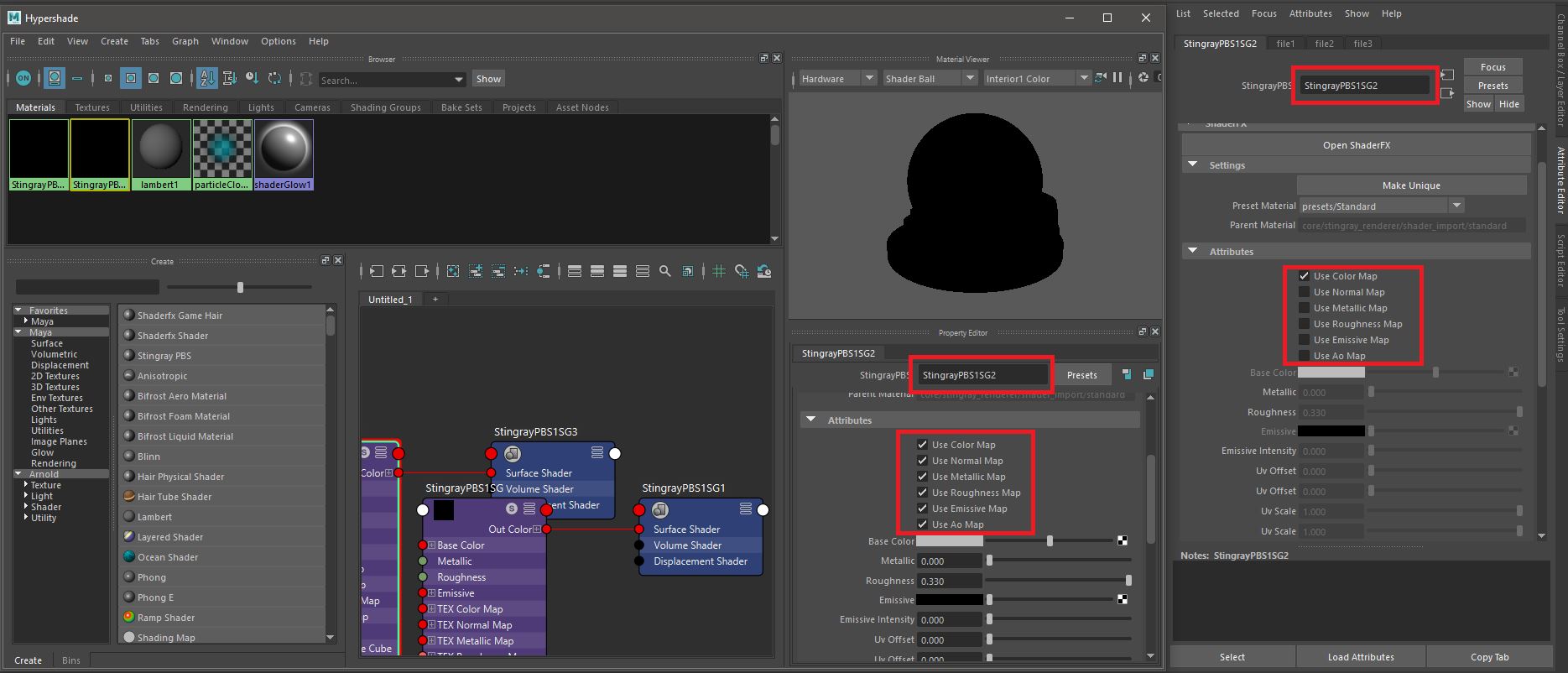
Task: Switch to the Textures tab
Action: (x=92, y=107)
